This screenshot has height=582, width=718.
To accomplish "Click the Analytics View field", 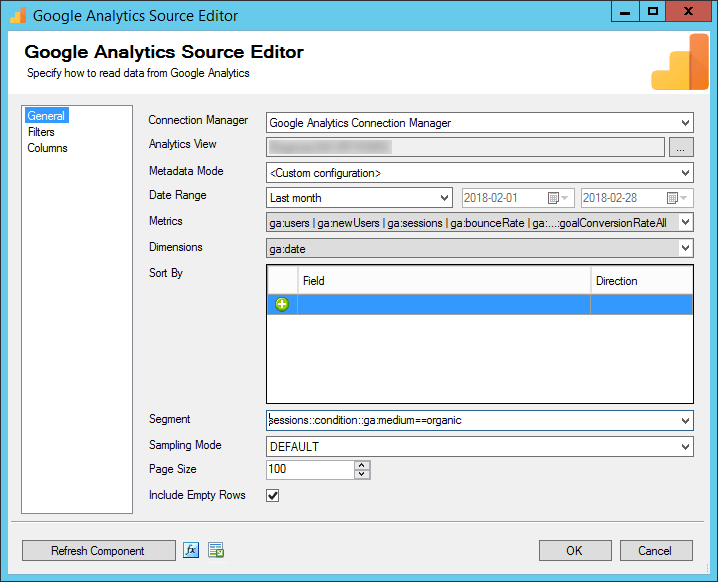I will (x=465, y=147).
